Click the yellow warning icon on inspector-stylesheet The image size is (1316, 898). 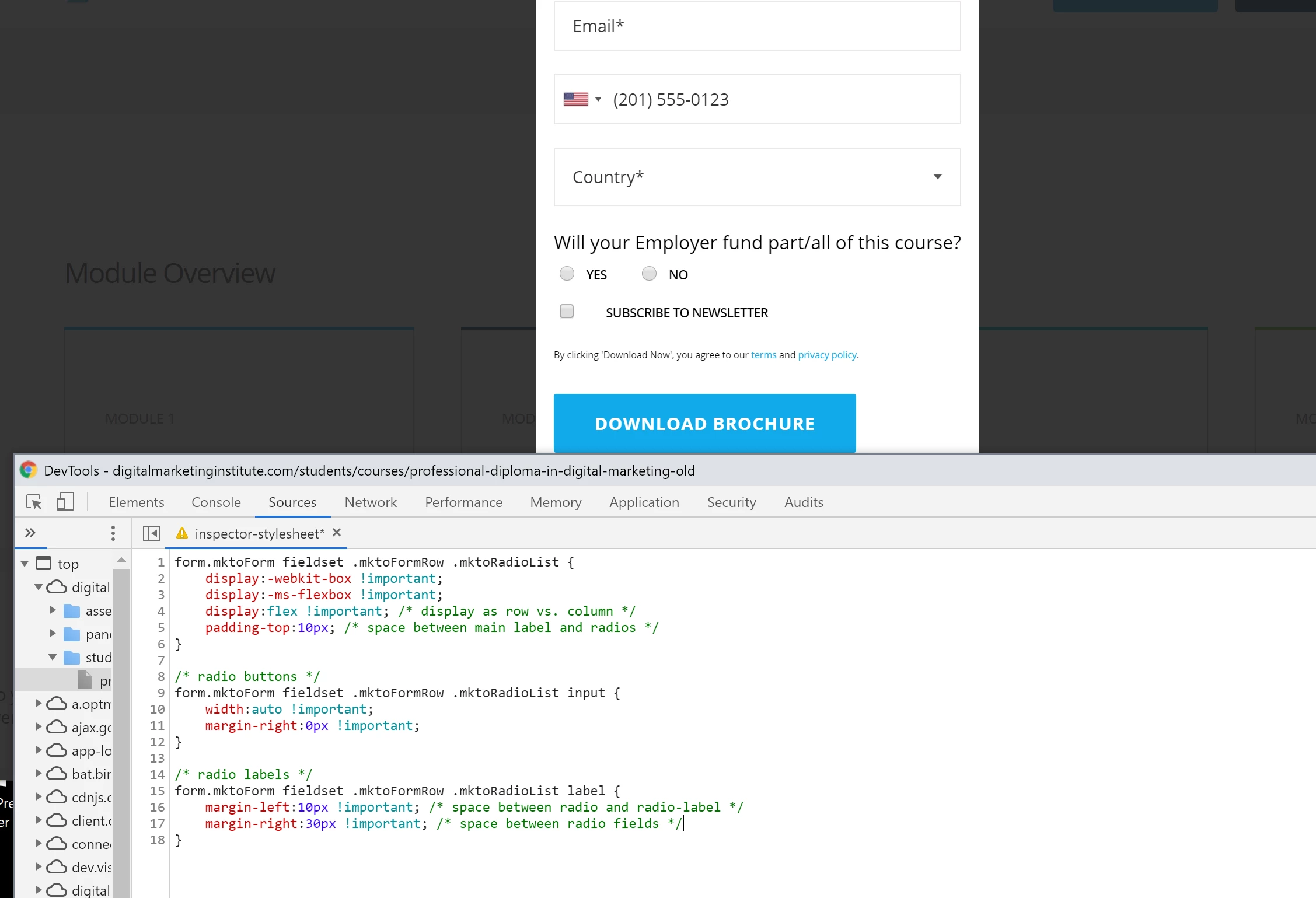(182, 533)
